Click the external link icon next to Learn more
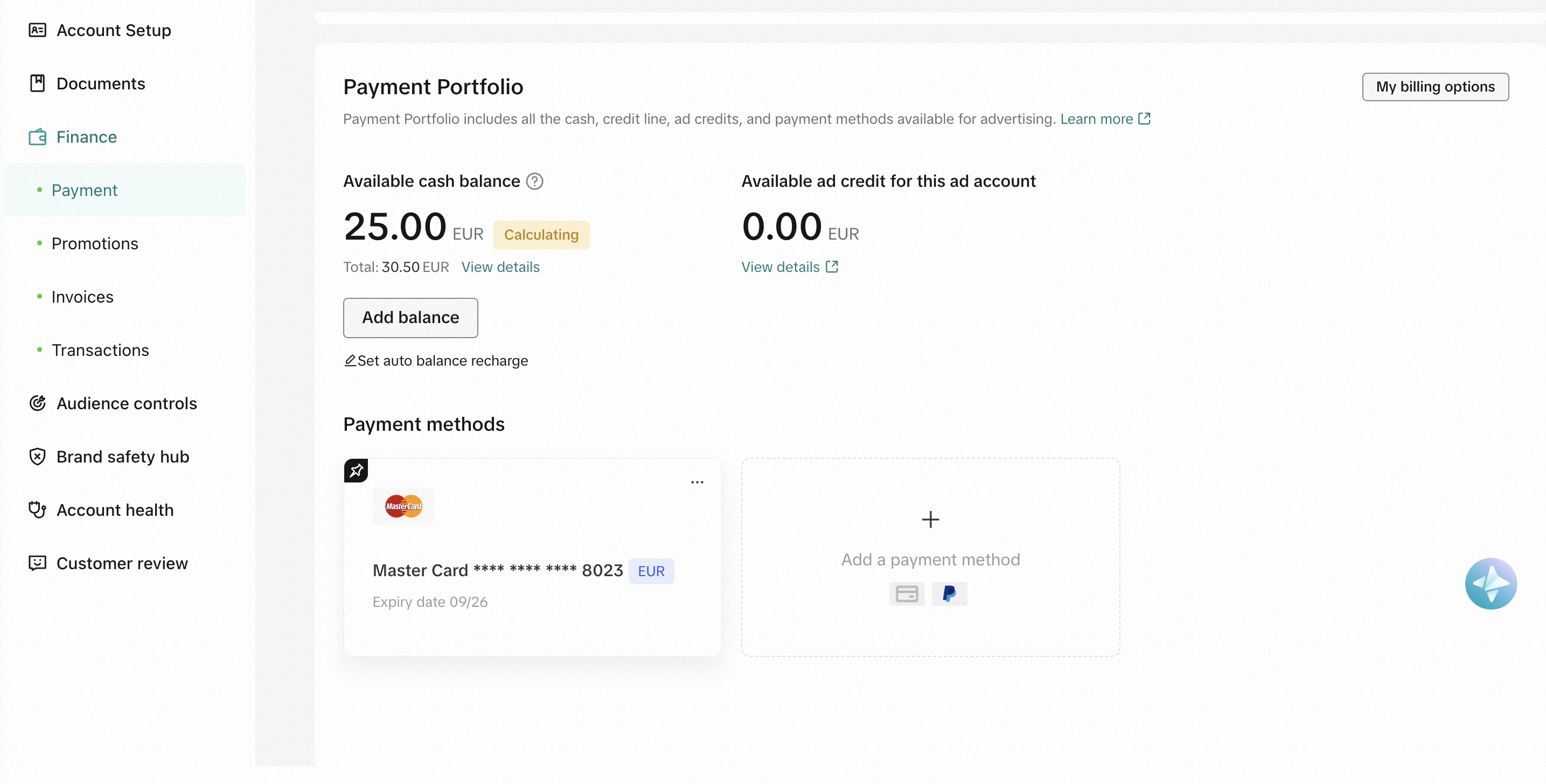This screenshot has width=1546, height=784. (x=1144, y=119)
